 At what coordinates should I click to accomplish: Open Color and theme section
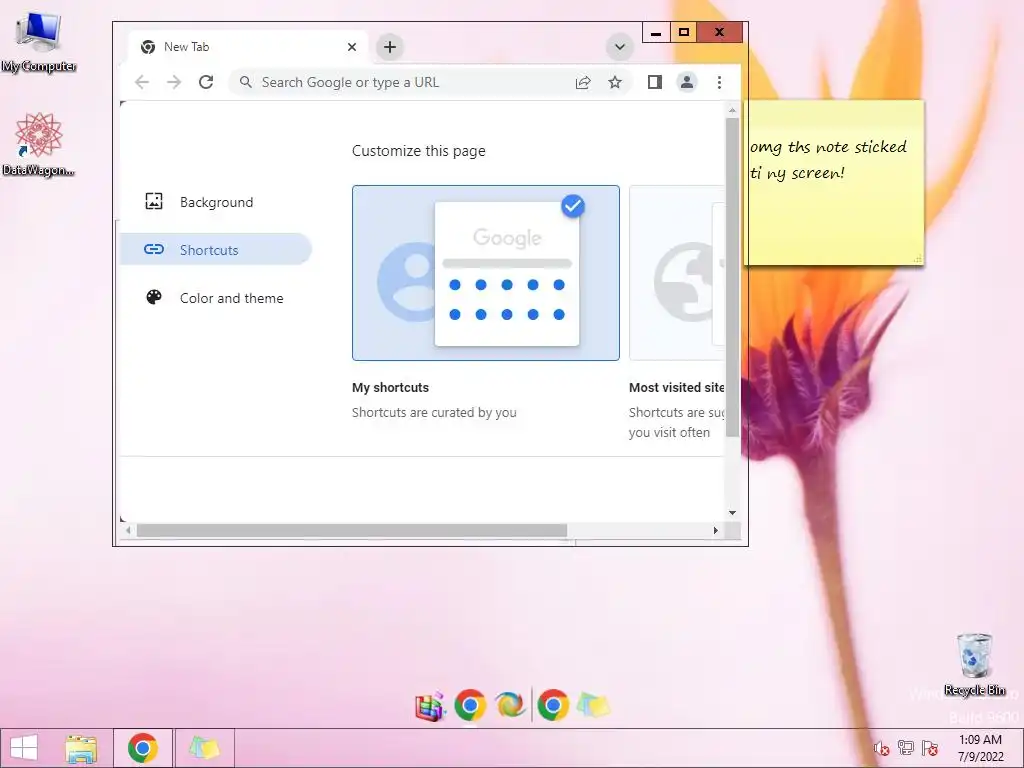[x=216, y=298]
